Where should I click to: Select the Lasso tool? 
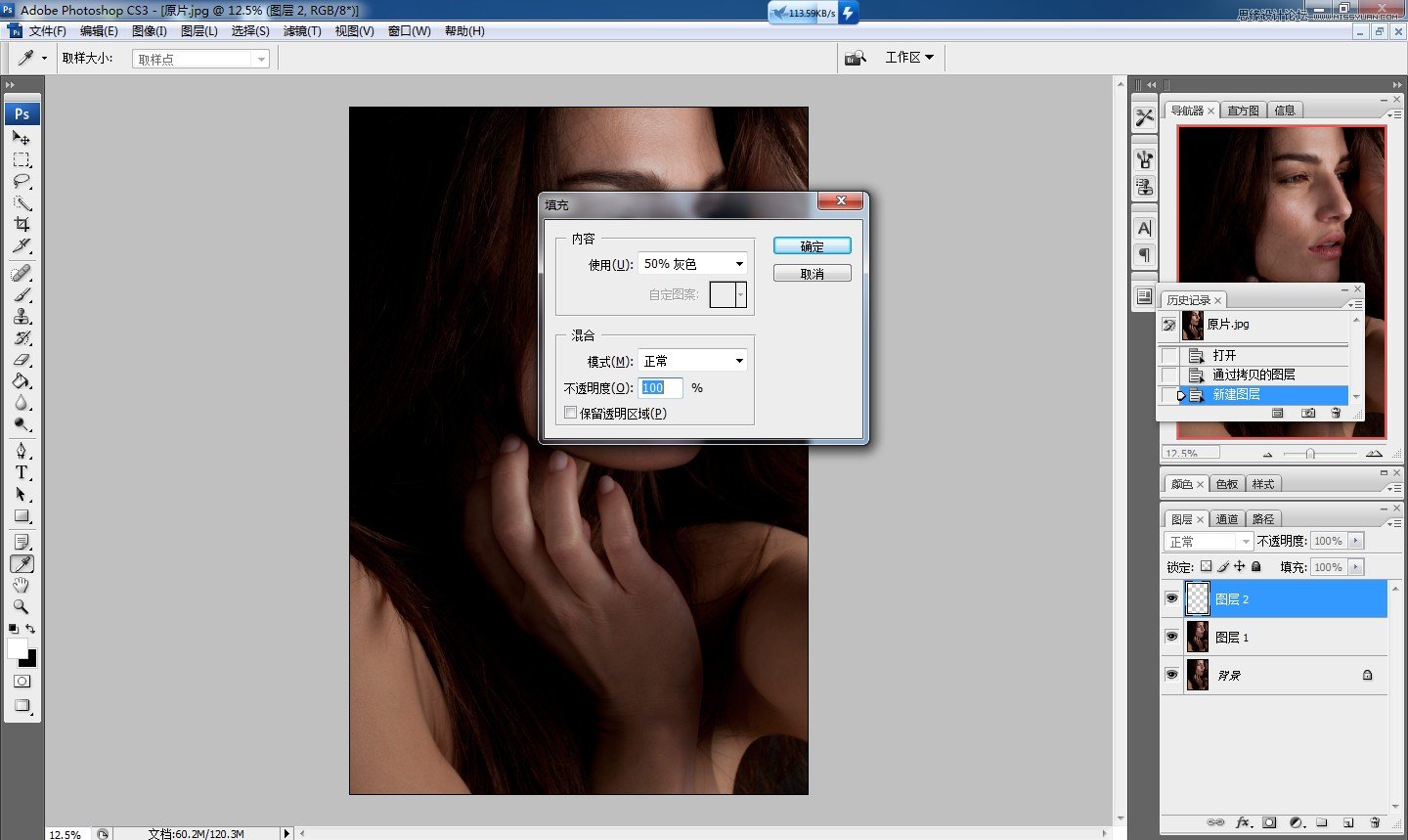click(22, 181)
